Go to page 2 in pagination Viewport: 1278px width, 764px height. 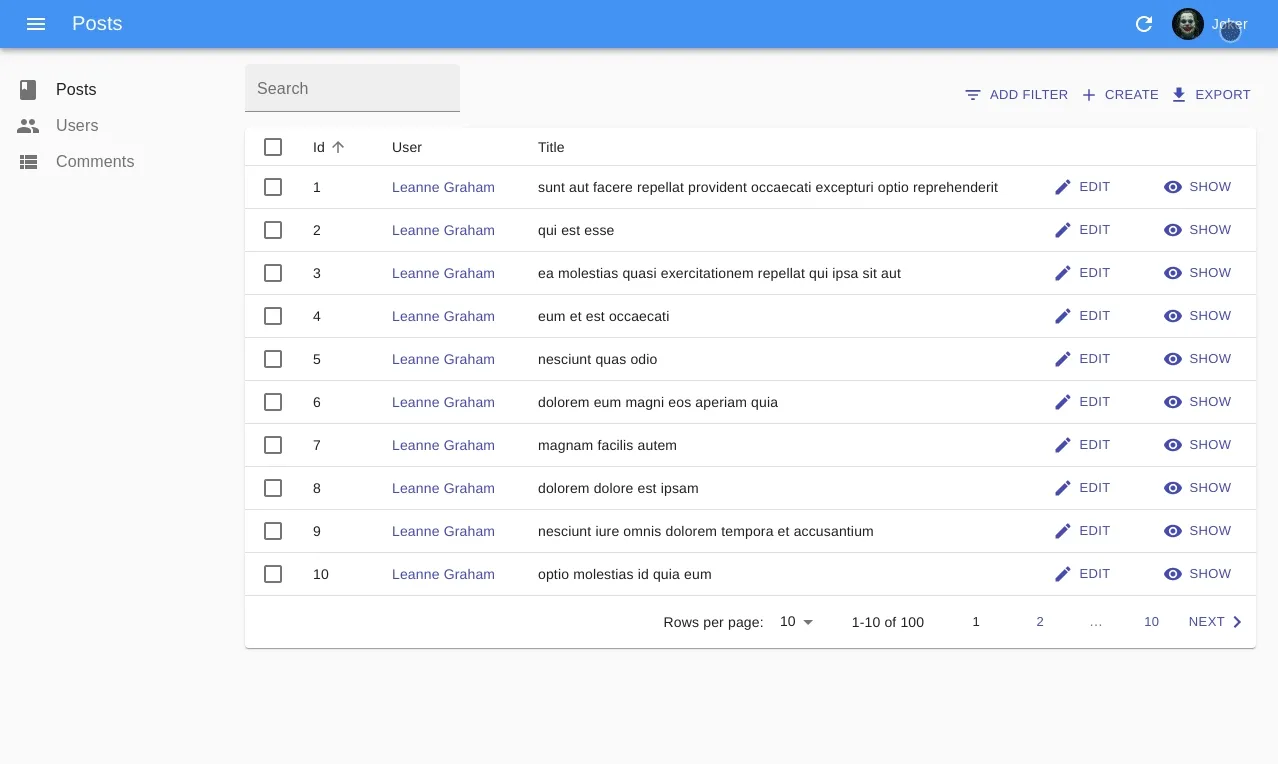[1040, 622]
